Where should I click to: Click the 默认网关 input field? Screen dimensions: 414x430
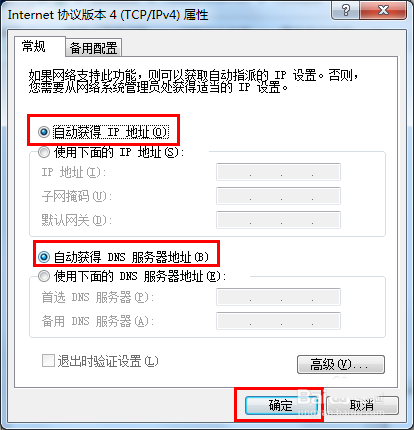[278, 220]
